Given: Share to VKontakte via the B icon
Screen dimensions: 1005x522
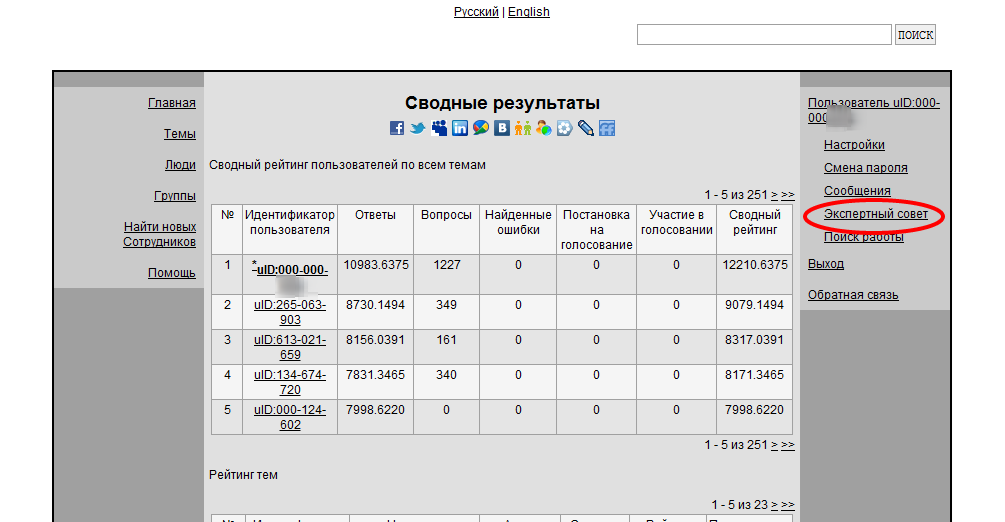Looking at the screenshot, I should click(502, 128).
